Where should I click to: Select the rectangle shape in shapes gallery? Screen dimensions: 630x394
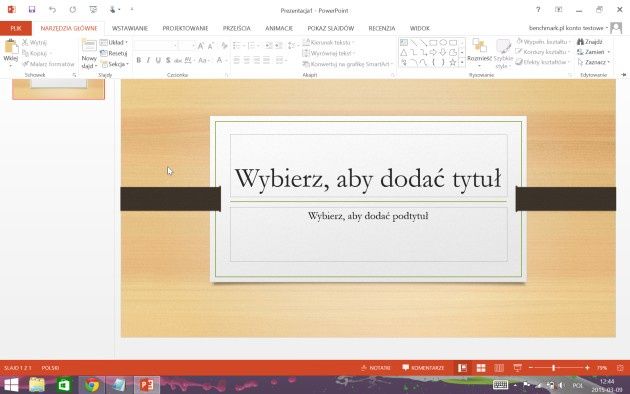(x=433, y=42)
